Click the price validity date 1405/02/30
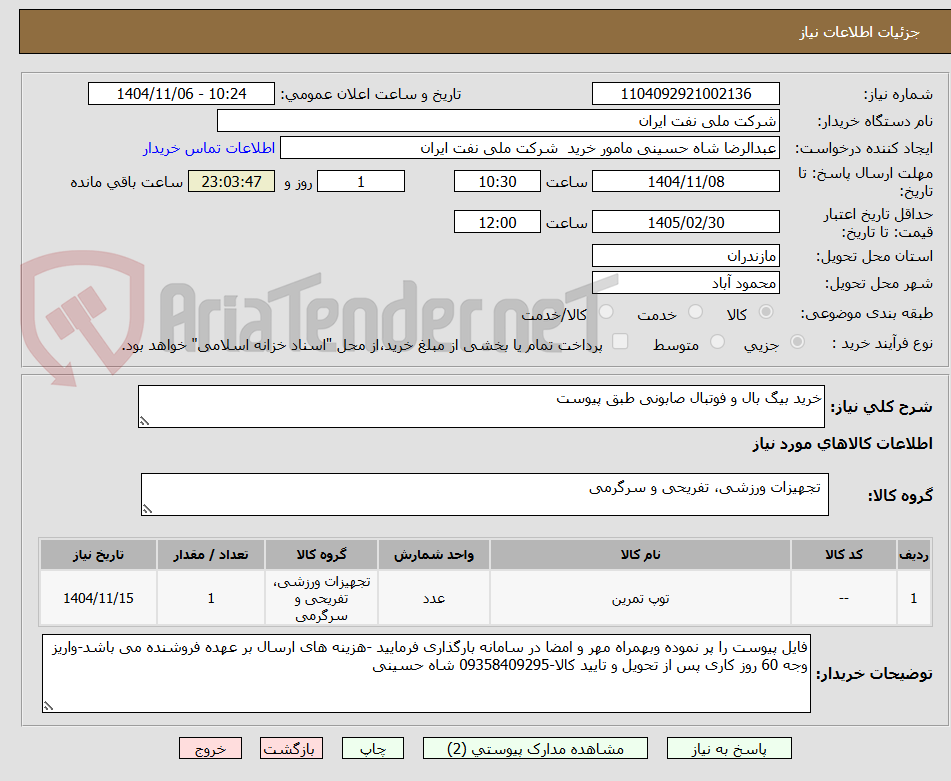The width and height of the screenshot is (951, 781). coord(685,222)
